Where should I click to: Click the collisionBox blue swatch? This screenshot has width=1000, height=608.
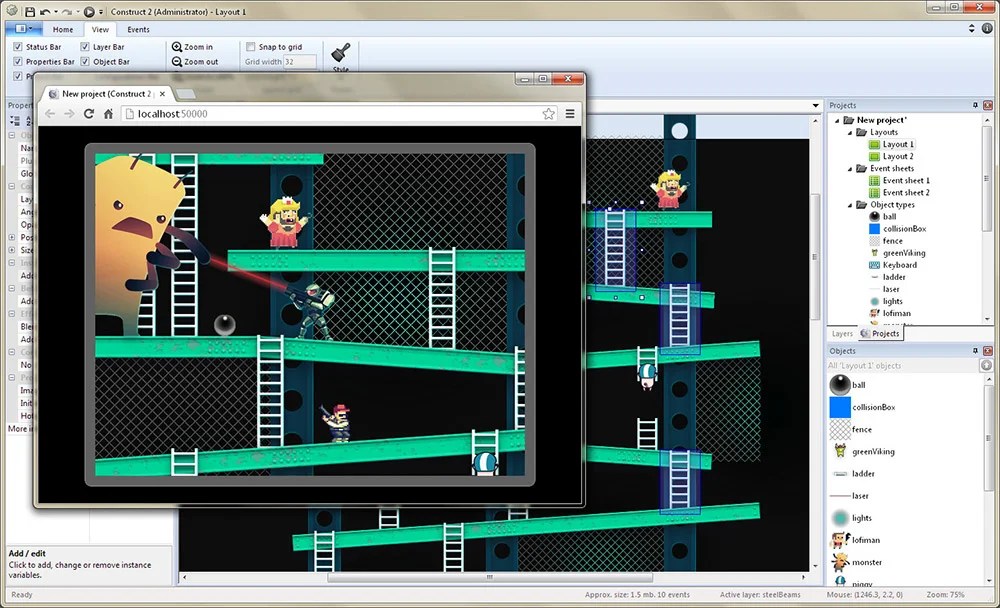[840, 406]
